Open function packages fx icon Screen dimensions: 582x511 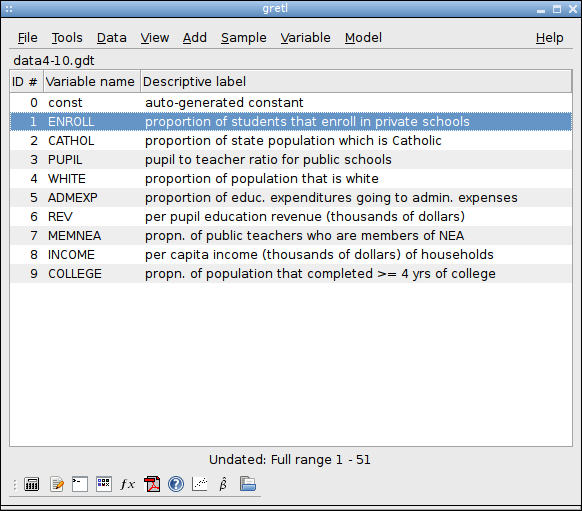[128, 484]
